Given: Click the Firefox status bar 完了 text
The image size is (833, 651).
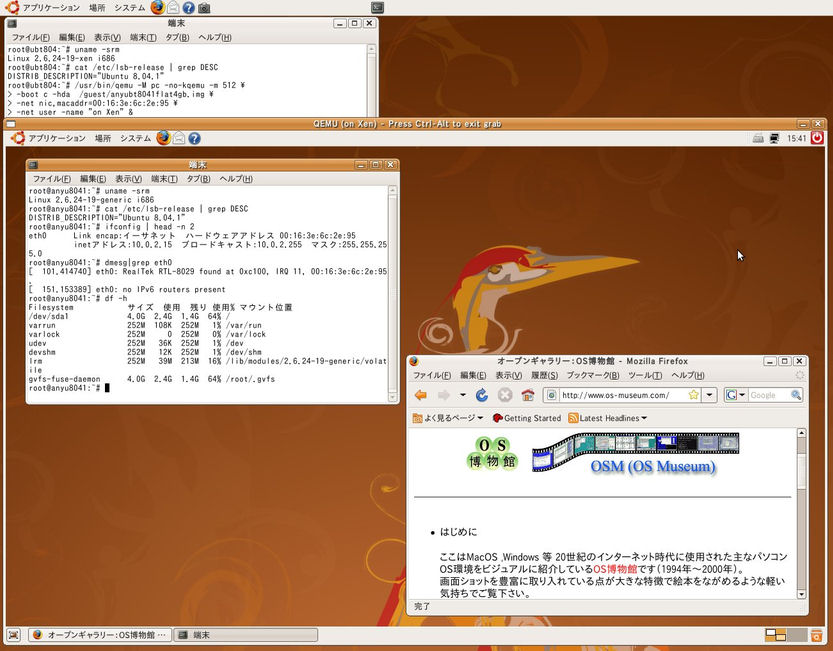Looking at the screenshot, I should (x=422, y=606).
